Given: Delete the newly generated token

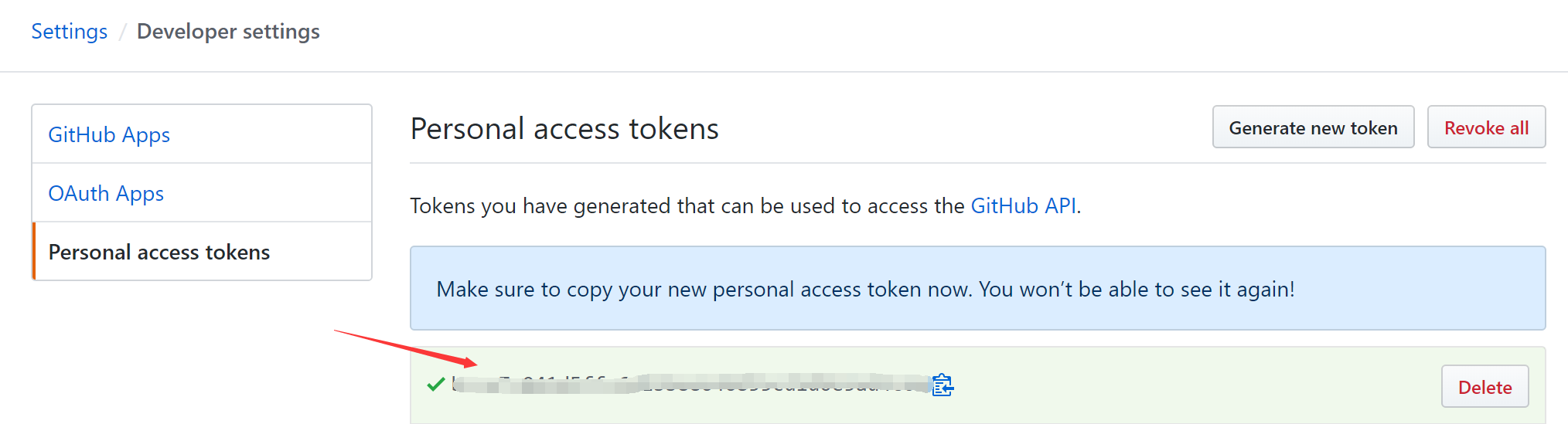Looking at the screenshot, I should tap(1484, 387).
